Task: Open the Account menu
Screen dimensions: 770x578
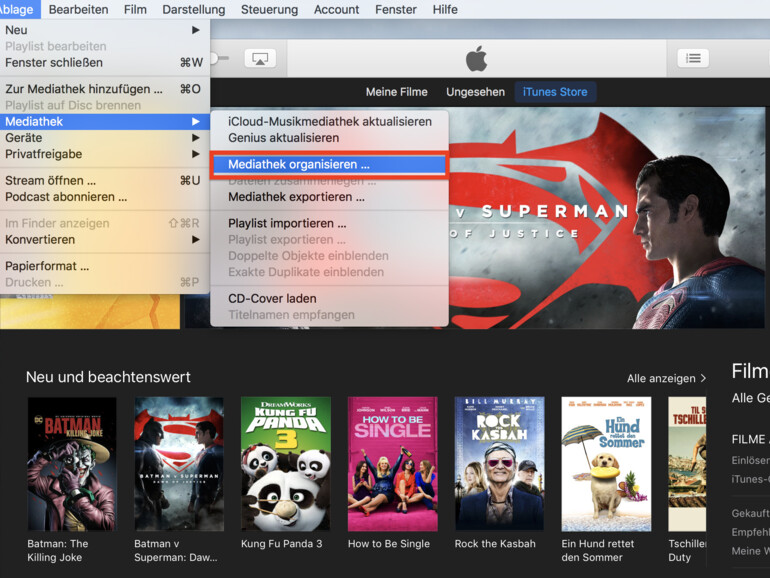Action: 336,9
